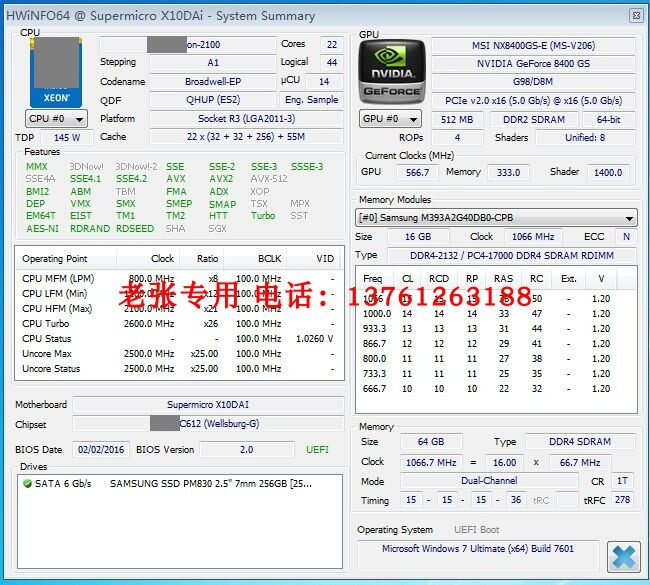Select the 666.7 frequency timing row
Viewport: 650px width, 585px height.
(x=496, y=388)
